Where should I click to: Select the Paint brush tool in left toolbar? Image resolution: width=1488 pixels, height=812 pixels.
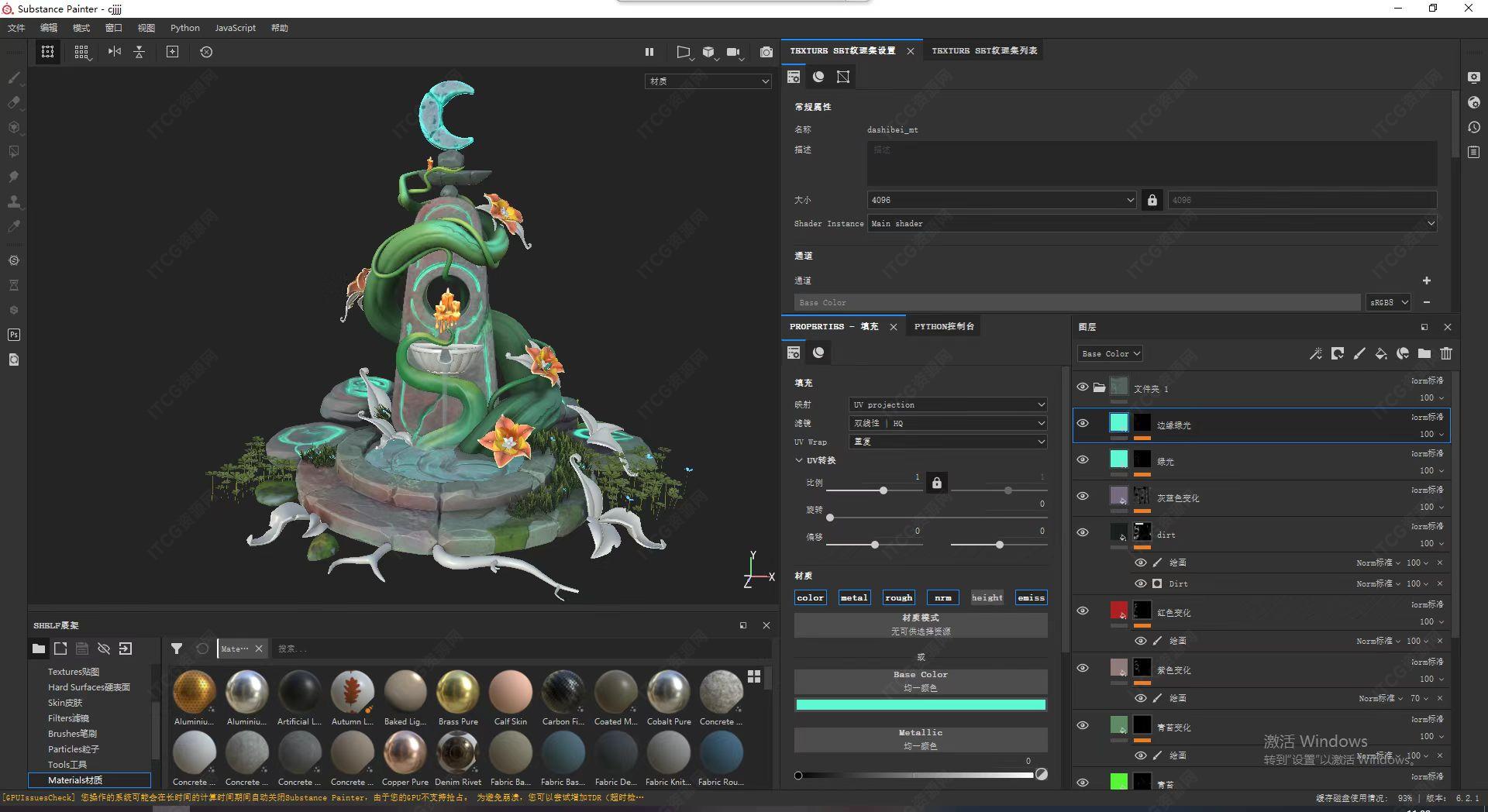click(14, 77)
